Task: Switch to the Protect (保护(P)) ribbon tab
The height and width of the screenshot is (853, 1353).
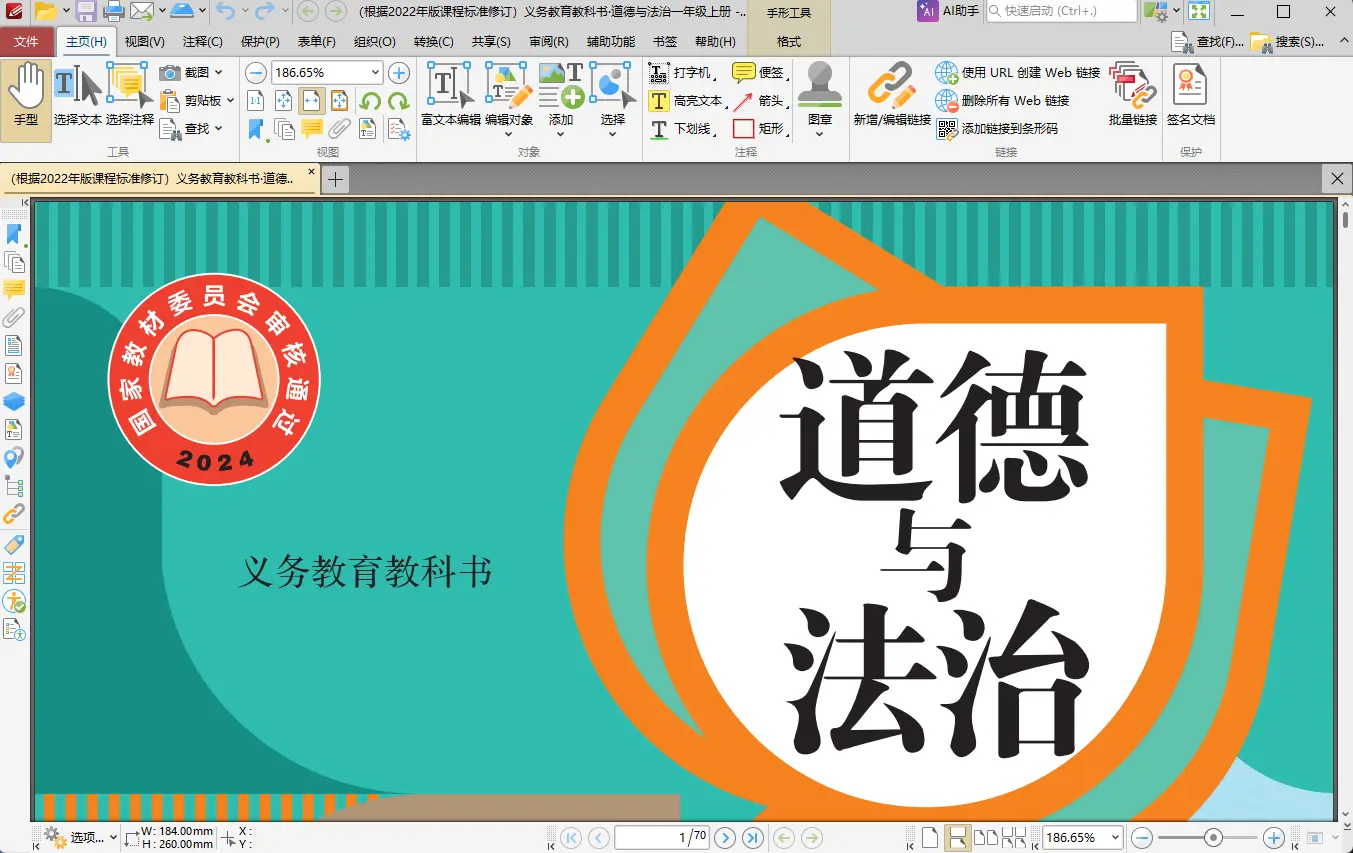Action: [260, 42]
